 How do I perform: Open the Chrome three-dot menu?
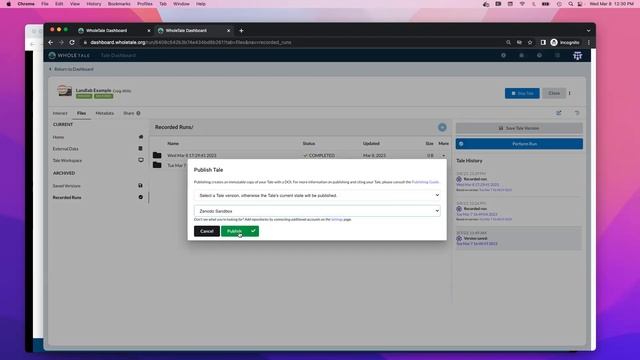[589, 42]
